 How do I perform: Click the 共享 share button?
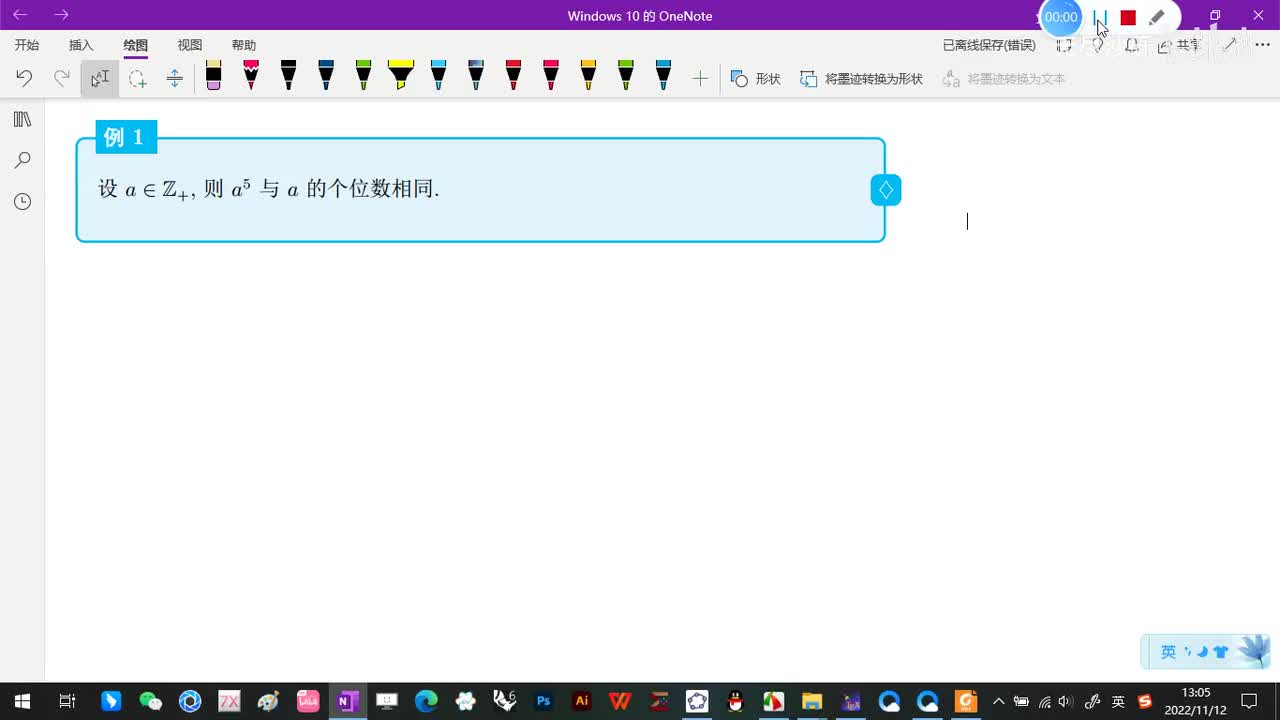point(1180,45)
